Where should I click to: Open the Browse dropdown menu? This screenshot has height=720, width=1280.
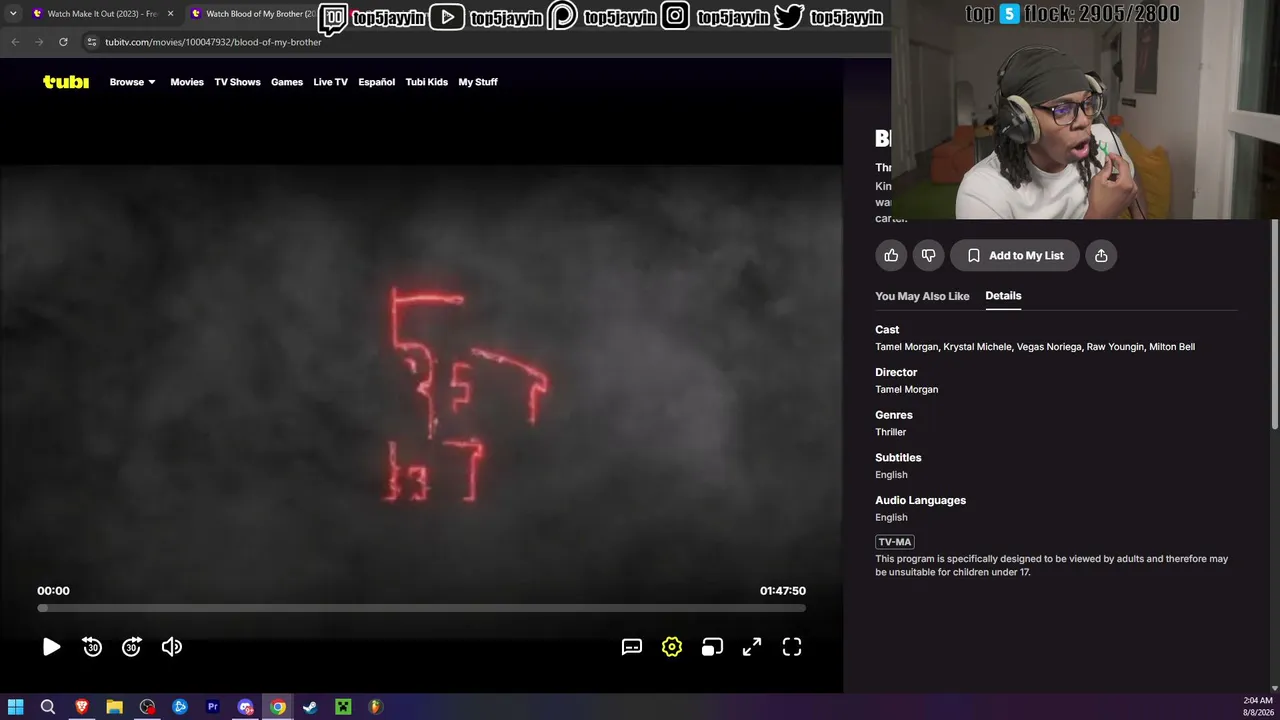pos(133,82)
